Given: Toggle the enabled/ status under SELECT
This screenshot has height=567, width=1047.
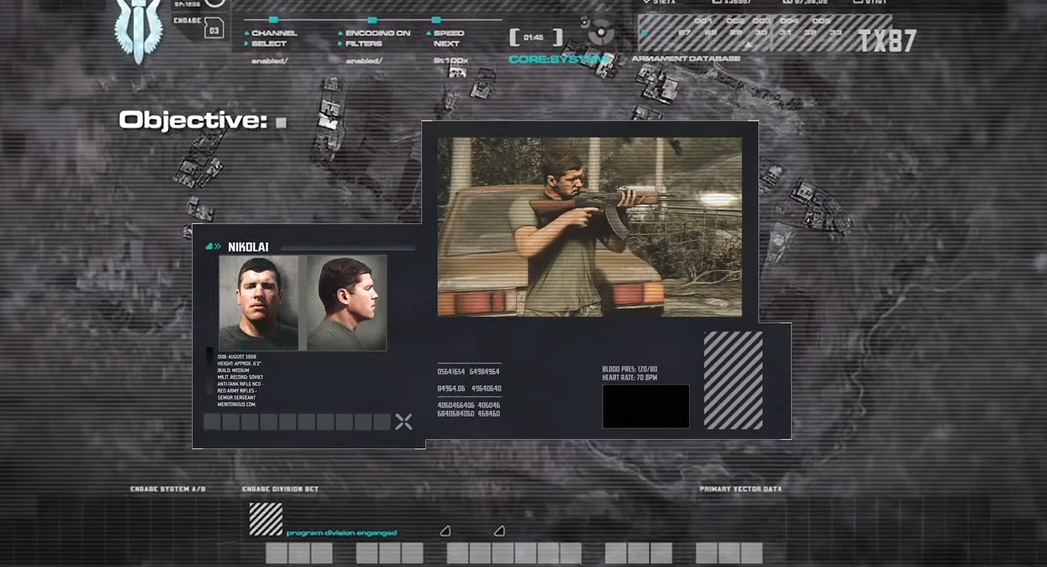Looking at the screenshot, I should (272, 61).
